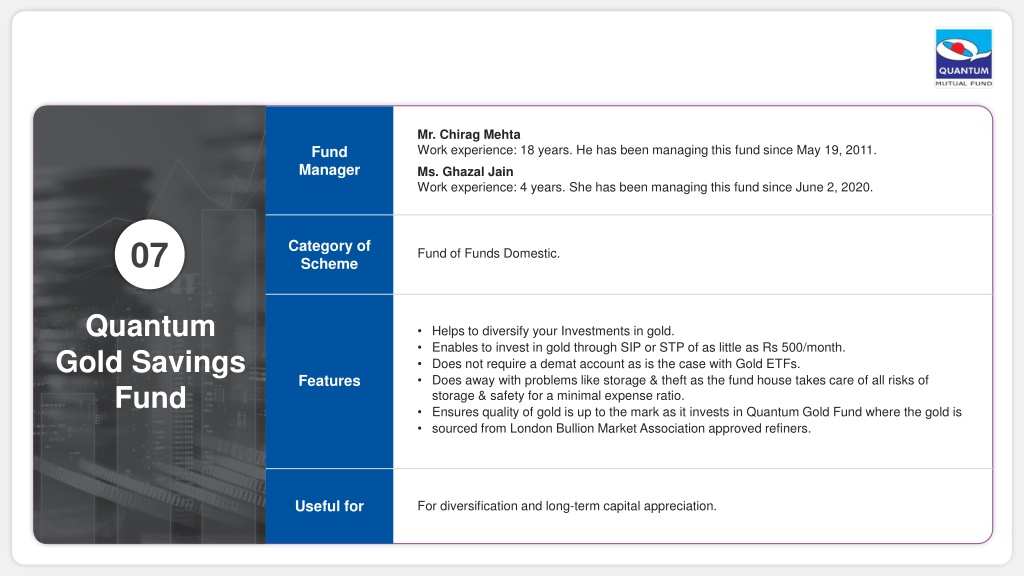Screen dimensions: 1024x576
Task: Click the Useful for label cell
Action: 329,506
